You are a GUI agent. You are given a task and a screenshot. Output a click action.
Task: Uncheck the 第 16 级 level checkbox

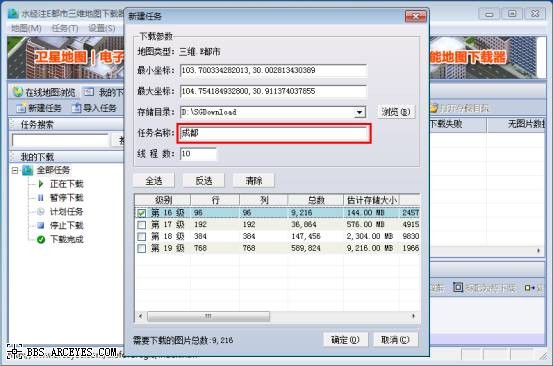pyautogui.click(x=142, y=213)
